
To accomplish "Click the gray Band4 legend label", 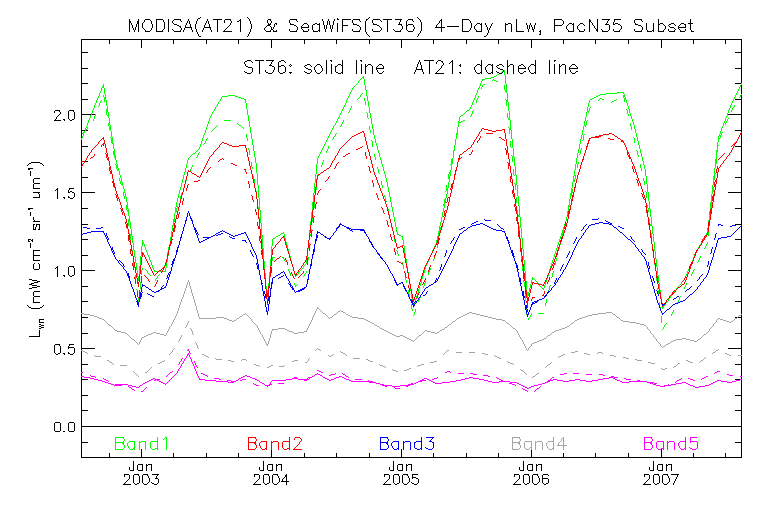I will click(539, 444).
